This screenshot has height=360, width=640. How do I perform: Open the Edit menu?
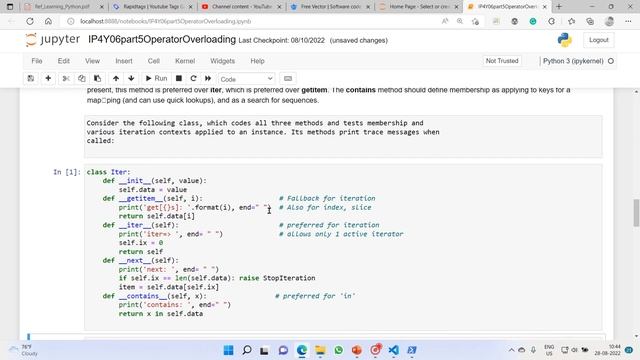coord(64,61)
